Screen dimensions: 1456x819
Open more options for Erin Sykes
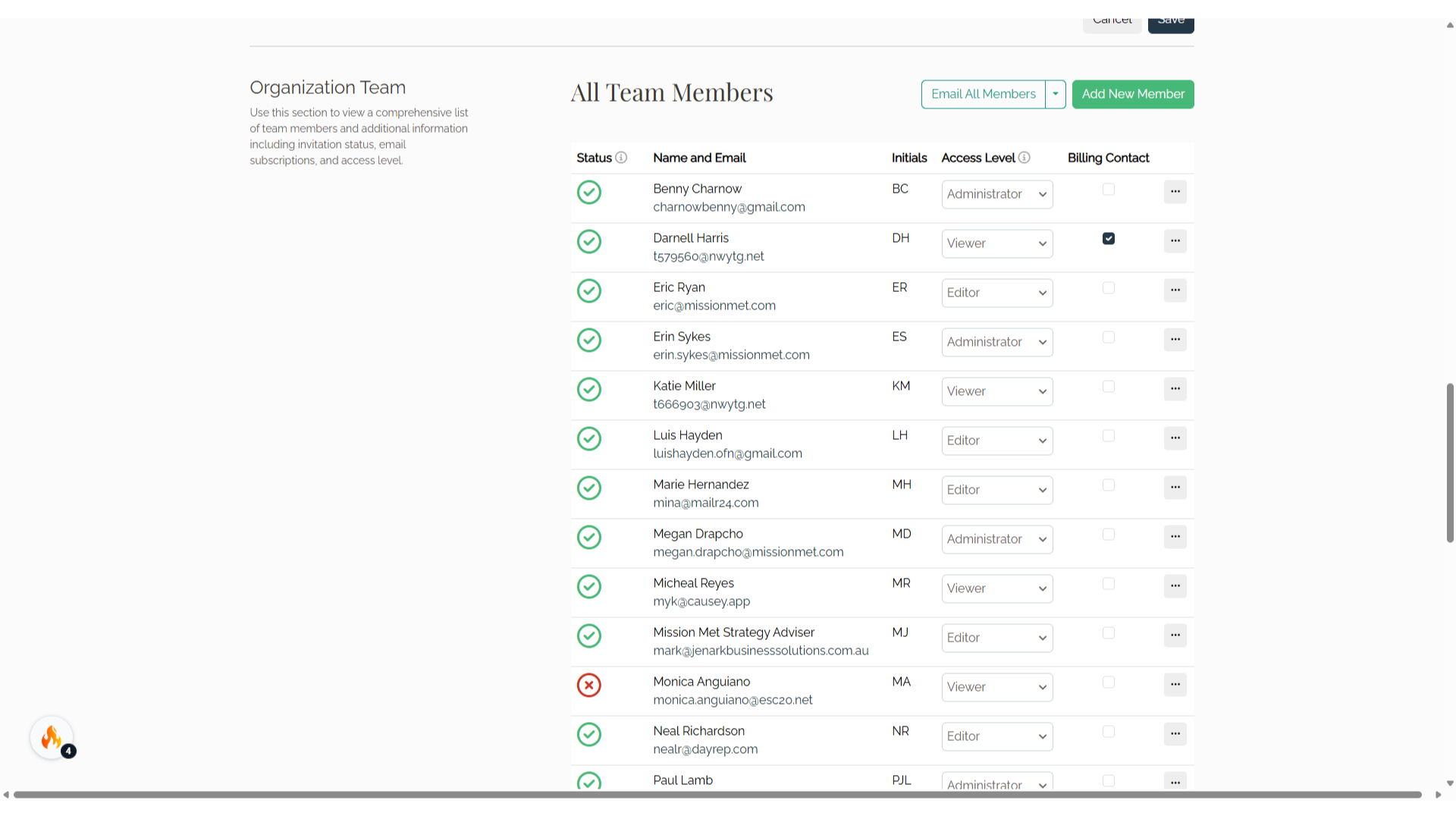click(1175, 340)
